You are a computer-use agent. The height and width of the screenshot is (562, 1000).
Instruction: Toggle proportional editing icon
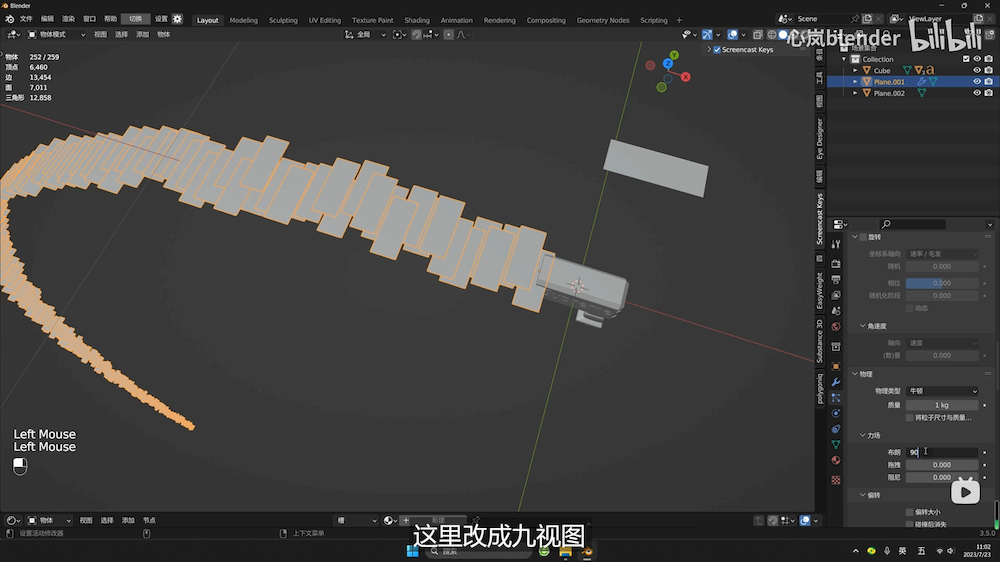(x=448, y=34)
